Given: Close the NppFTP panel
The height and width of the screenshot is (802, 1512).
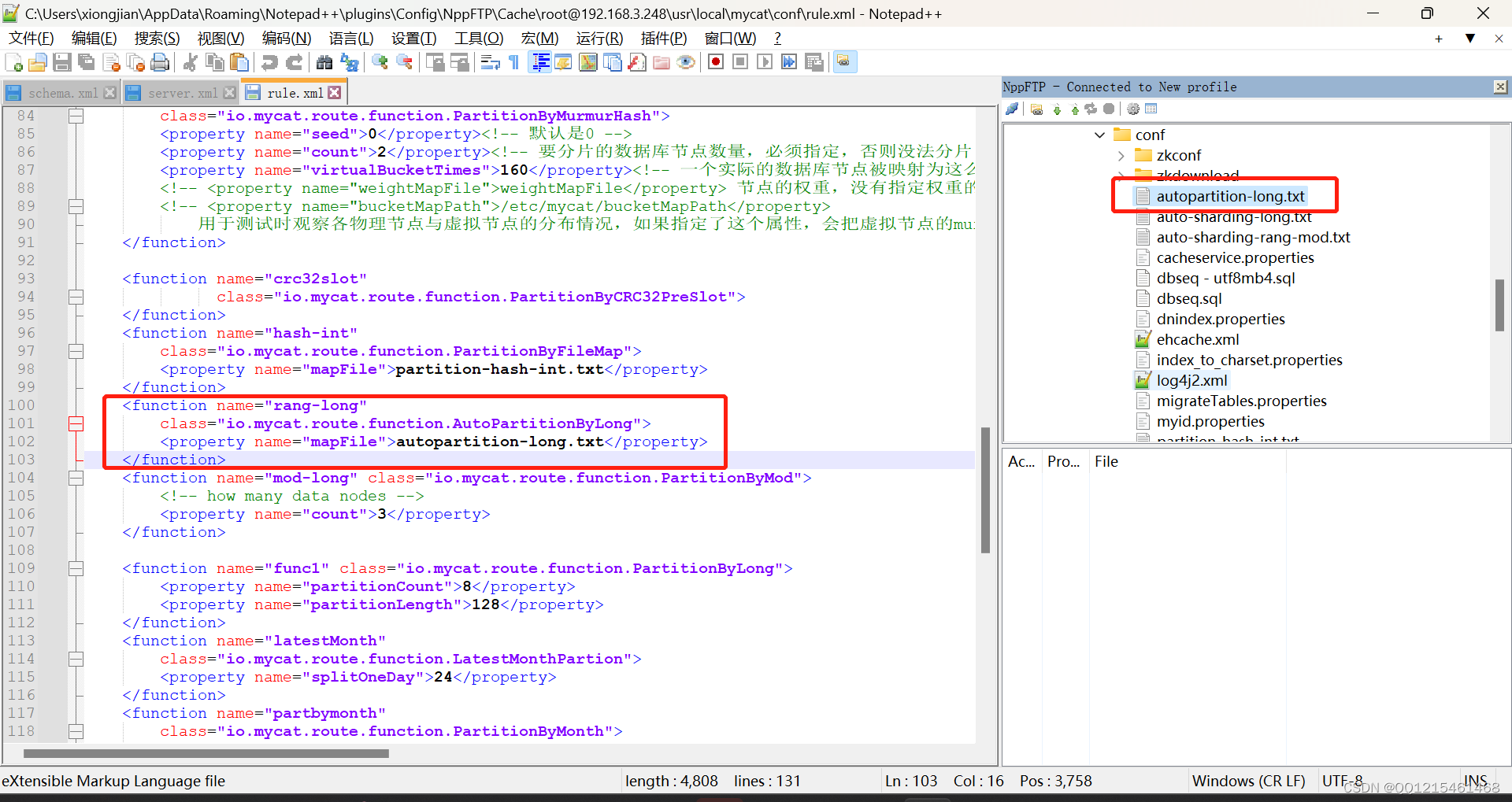Looking at the screenshot, I should tap(1500, 87).
